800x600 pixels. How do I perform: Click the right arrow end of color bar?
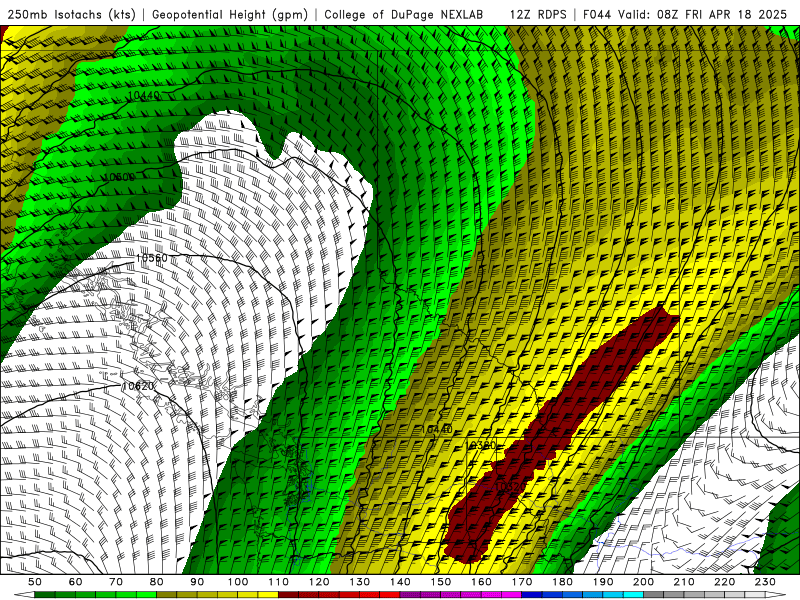[x=772, y=594]
